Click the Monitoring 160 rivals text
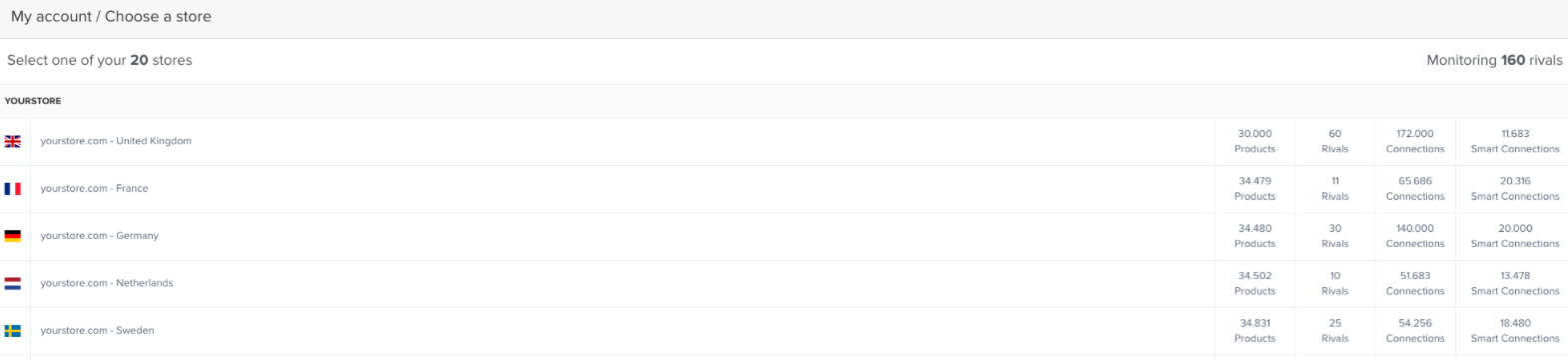 (1494, 60)
